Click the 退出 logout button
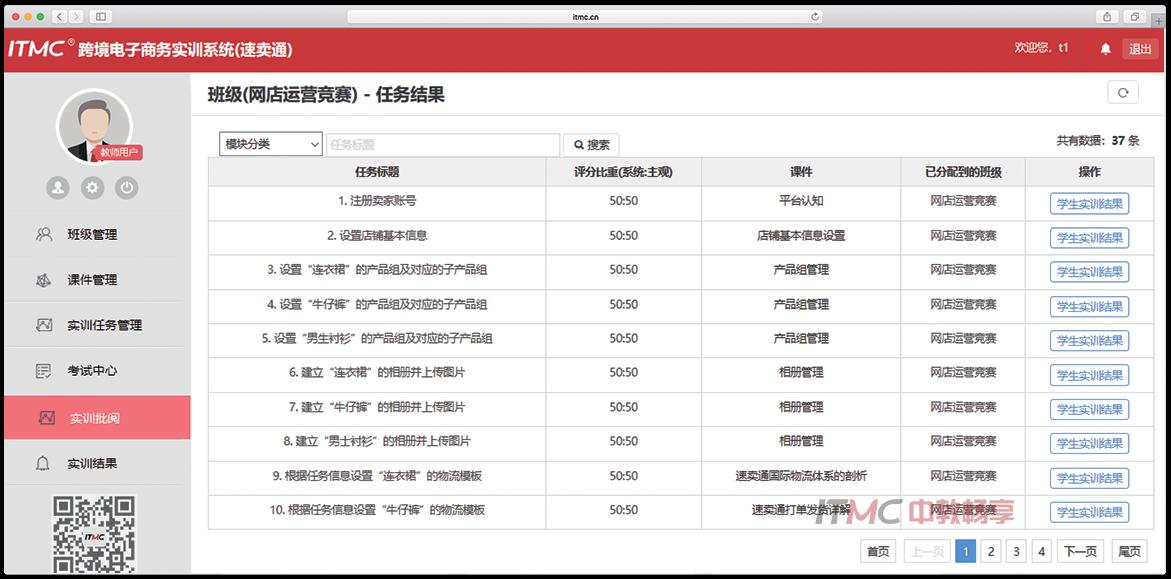 [1139, 47]
